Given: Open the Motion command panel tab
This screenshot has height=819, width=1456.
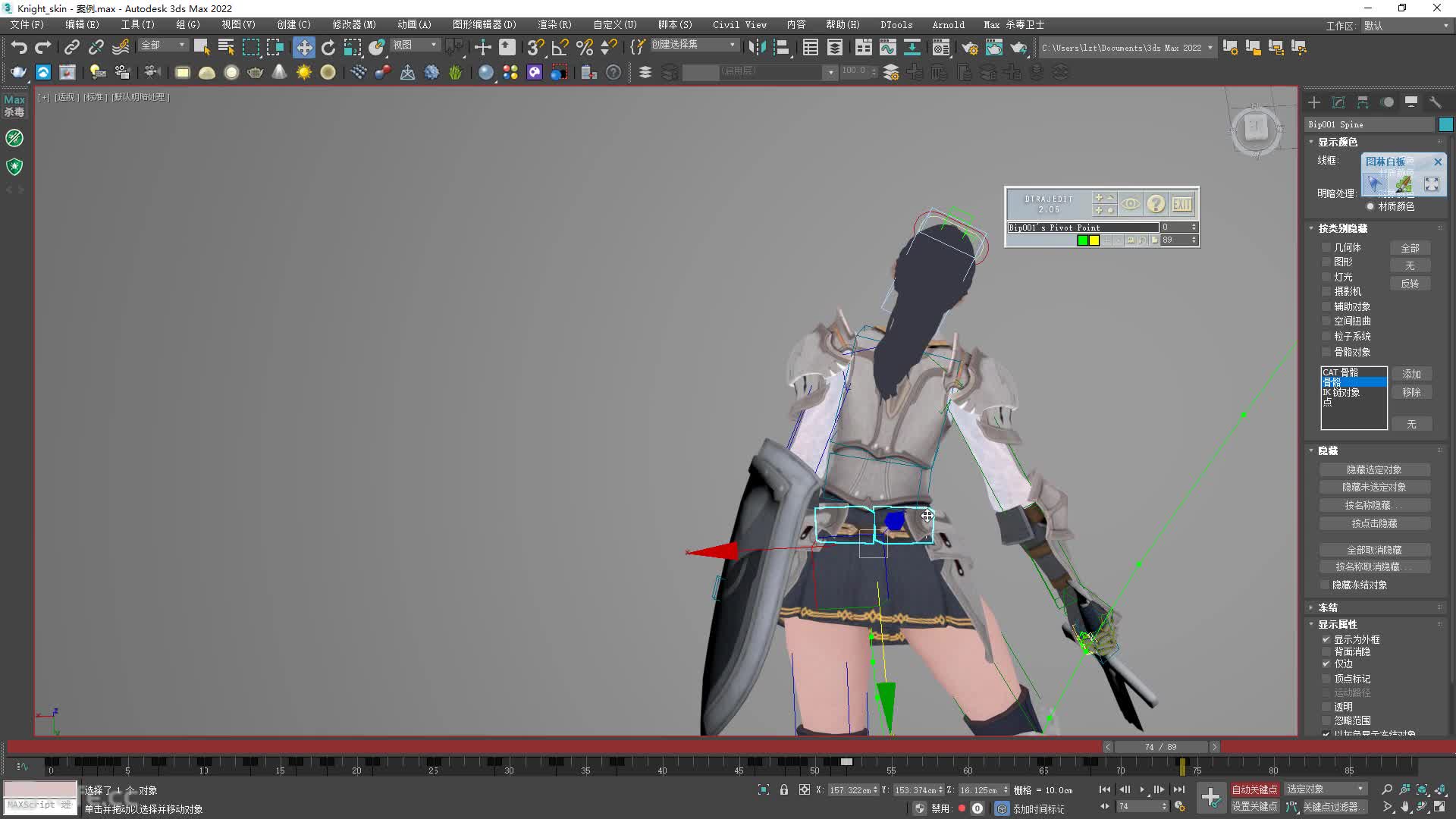Looking at the screenshot, I should coord(1387,102).
